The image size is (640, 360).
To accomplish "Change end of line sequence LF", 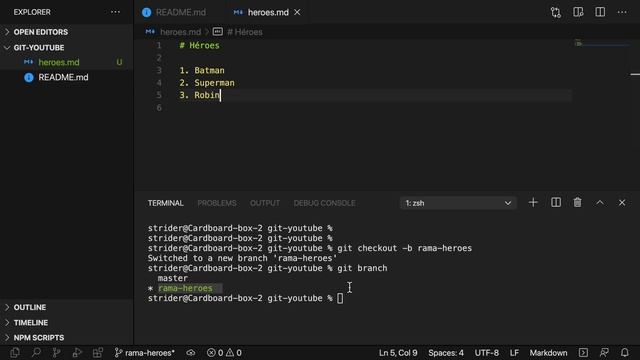I will pyautogui.click(x=514, y=353).
